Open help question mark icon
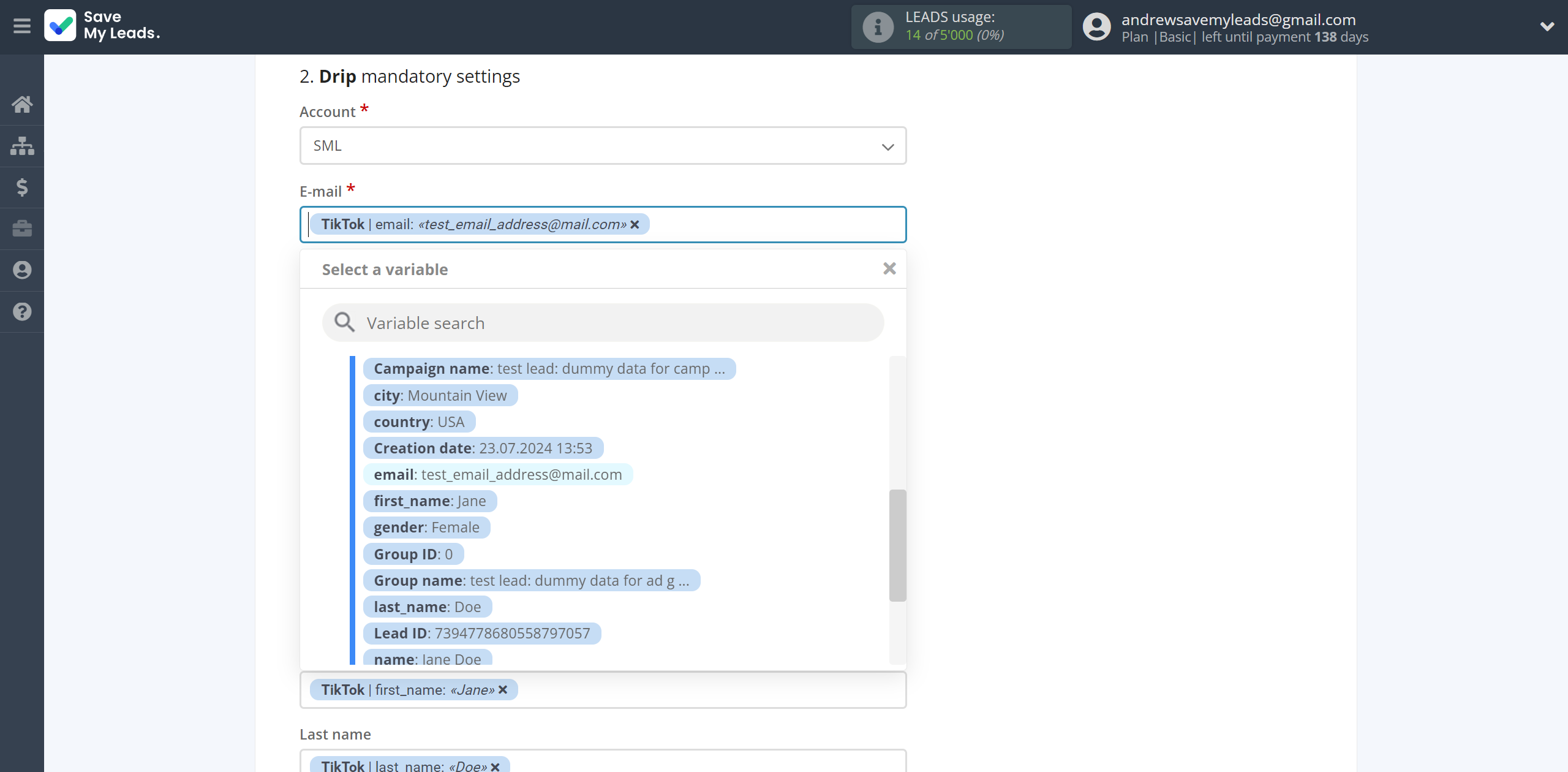Viewport: 1568px width, 772px height. (x=22, y=312)
